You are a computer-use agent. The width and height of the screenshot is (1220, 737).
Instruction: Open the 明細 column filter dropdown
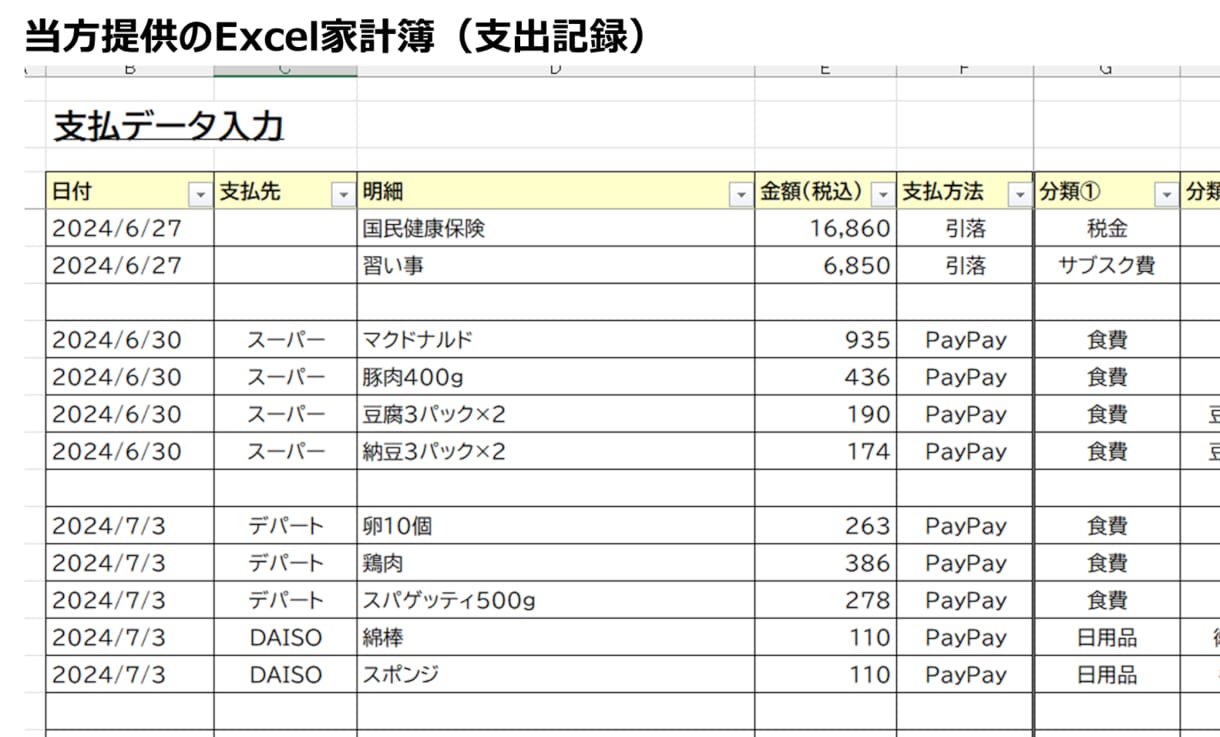[x=741, y=195]
